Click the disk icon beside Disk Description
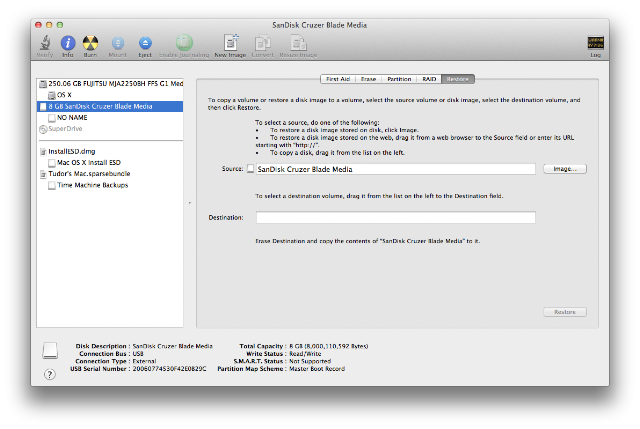 pos(50,351)
